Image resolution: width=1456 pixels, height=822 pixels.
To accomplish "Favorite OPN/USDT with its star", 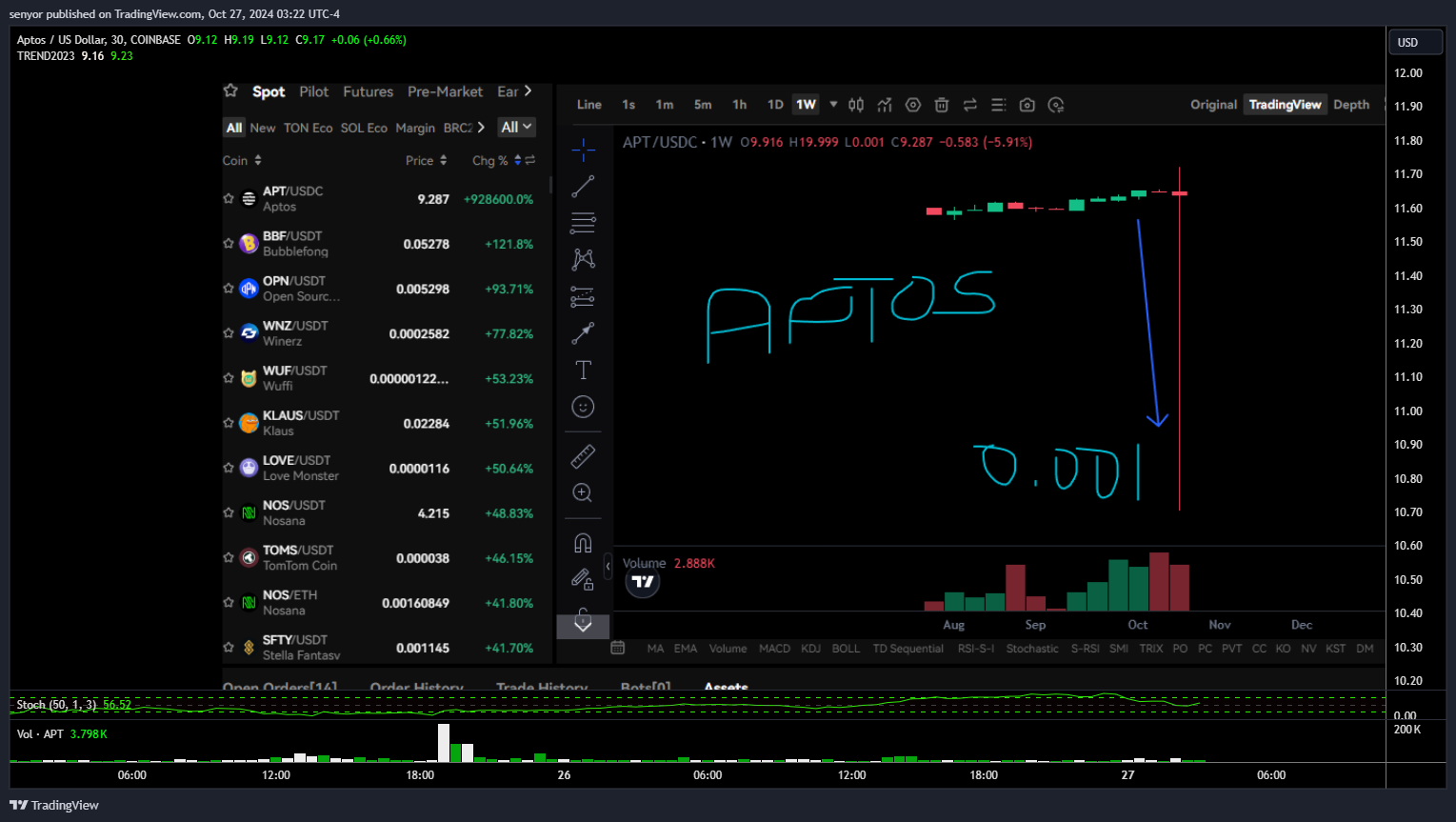I will point(229,289).
